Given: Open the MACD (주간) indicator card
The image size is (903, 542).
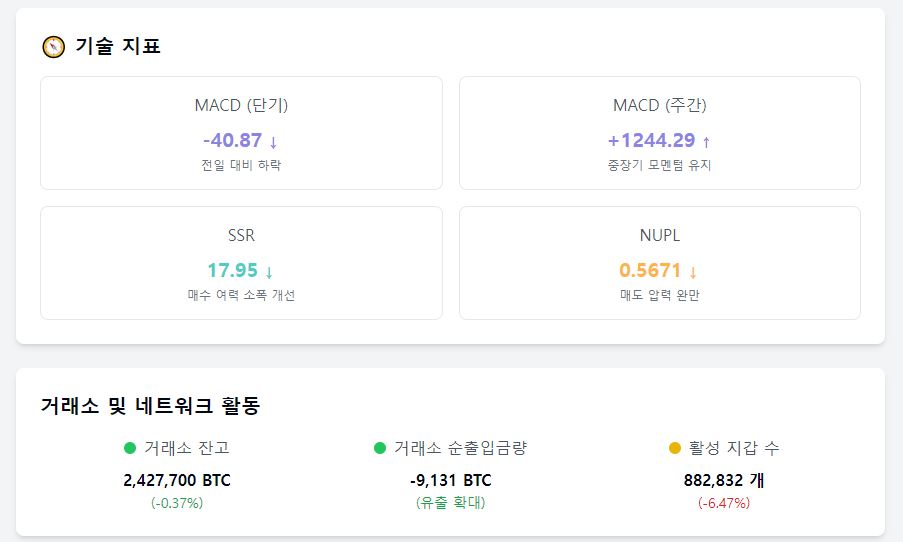Looking at the screenshot, I should 660,133.
